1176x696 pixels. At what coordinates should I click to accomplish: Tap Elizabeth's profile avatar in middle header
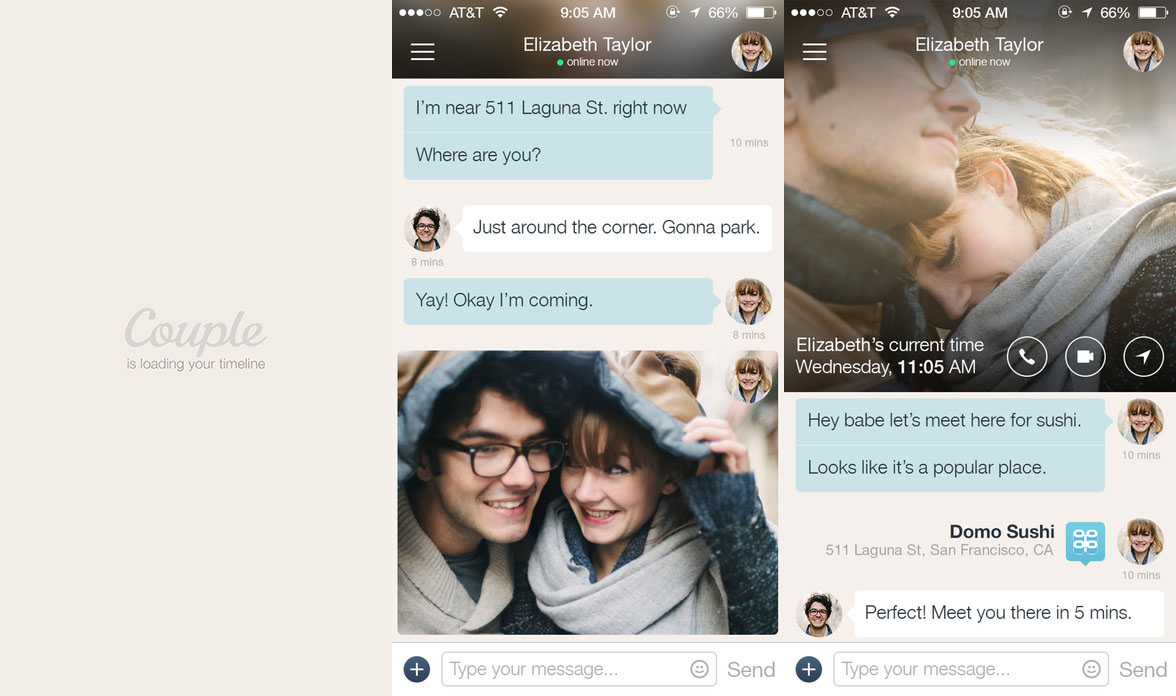751,51
